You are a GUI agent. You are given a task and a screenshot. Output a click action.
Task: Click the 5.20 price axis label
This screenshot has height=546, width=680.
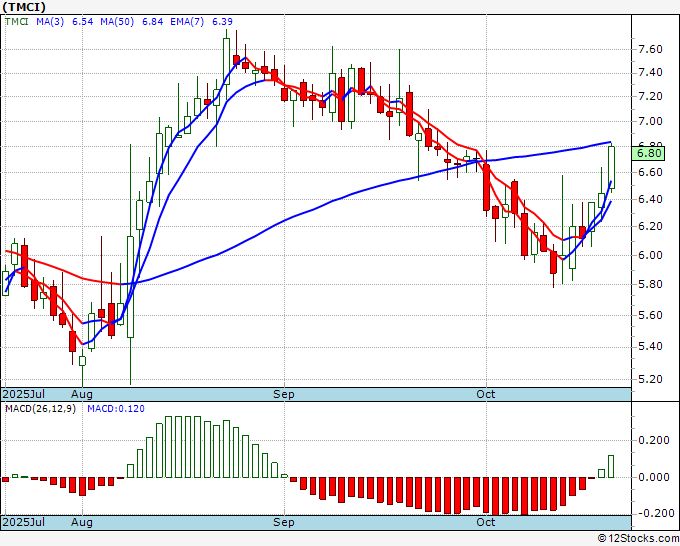(651, 379)
